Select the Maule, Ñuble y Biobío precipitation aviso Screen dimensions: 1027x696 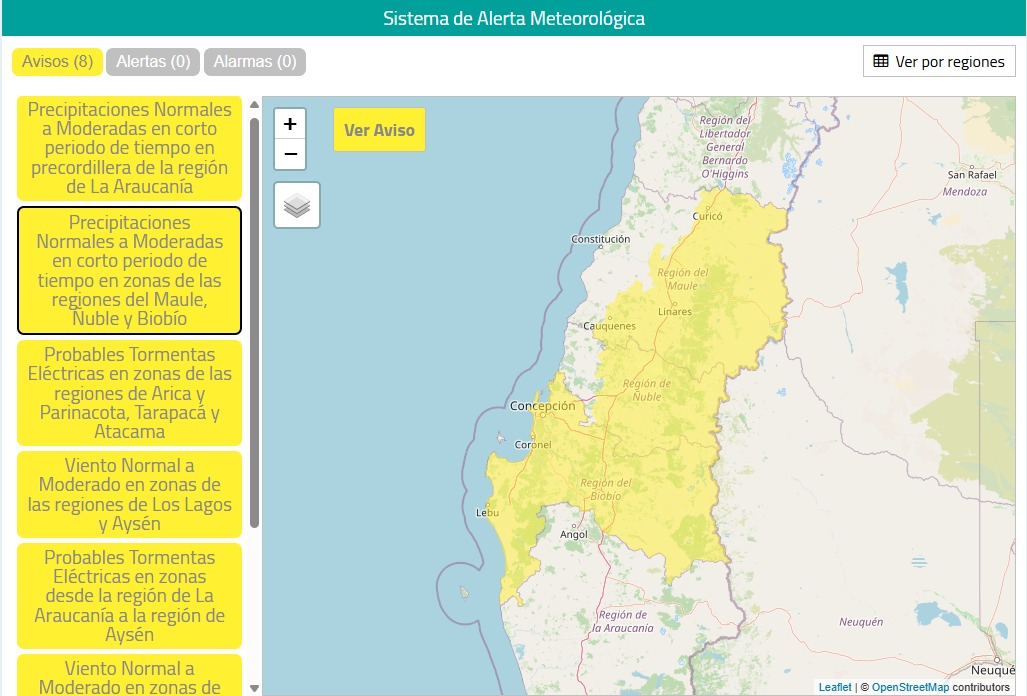128,270
